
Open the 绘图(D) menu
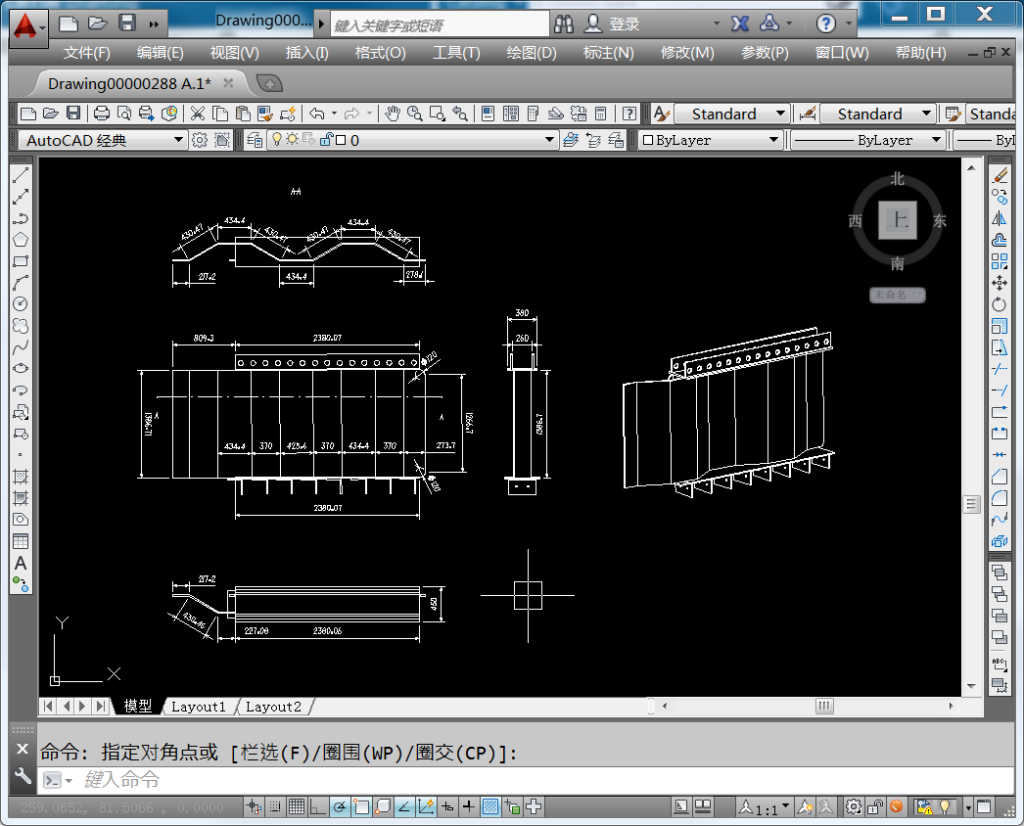point(531,53)
